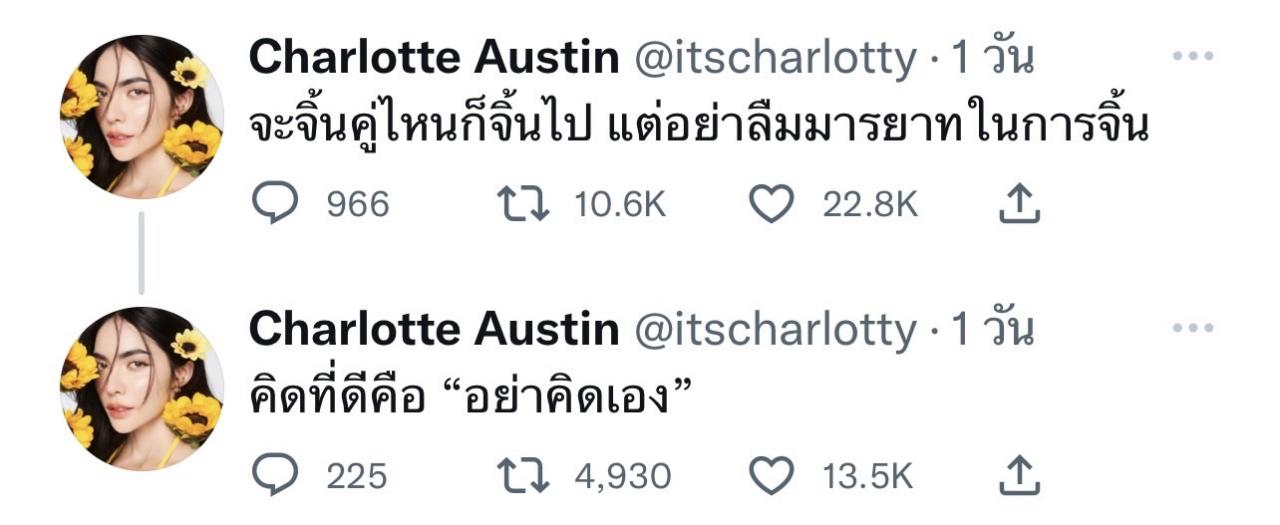The height and width of the screenshot is (525, 1280).
Task: Click Charlotte Austin's name on the first tweet
Action: [434, 59]
